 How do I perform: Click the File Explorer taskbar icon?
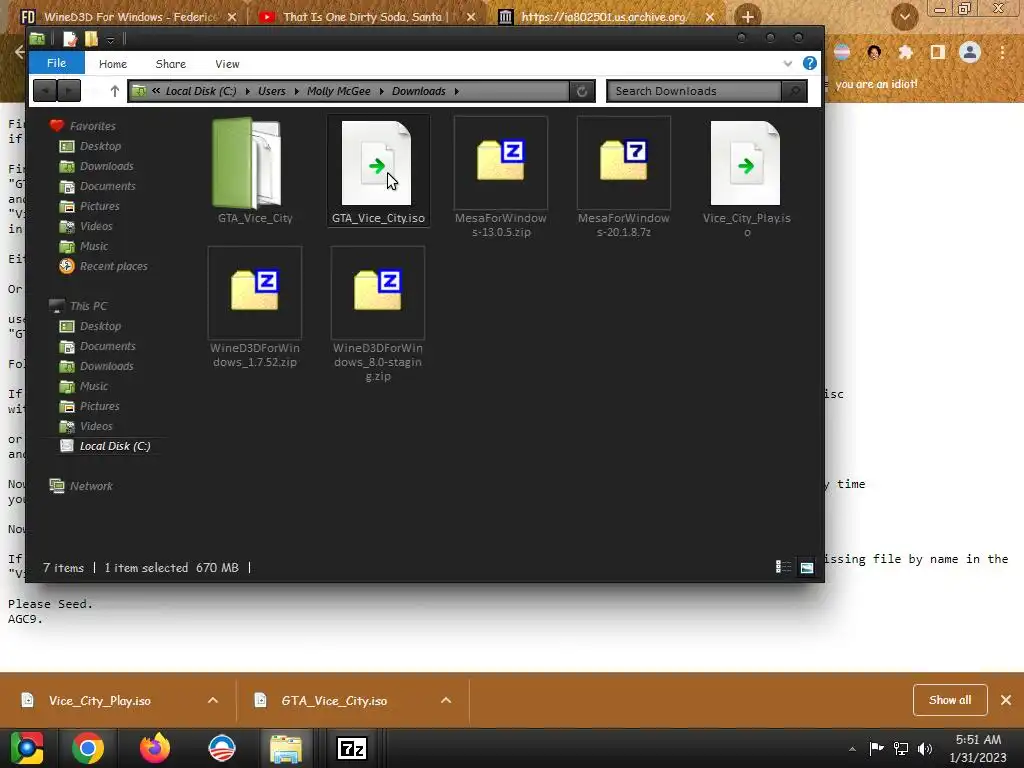tap(285, 748)
